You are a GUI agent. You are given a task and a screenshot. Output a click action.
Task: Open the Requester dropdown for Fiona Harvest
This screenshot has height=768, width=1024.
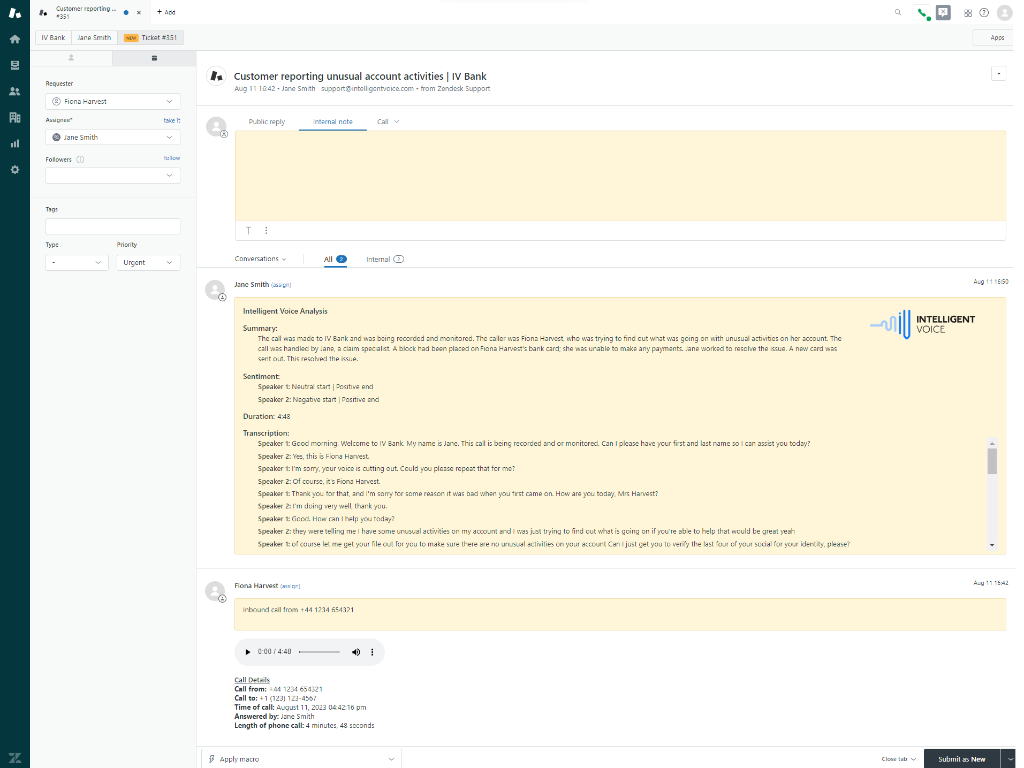[x=112, y=101]
